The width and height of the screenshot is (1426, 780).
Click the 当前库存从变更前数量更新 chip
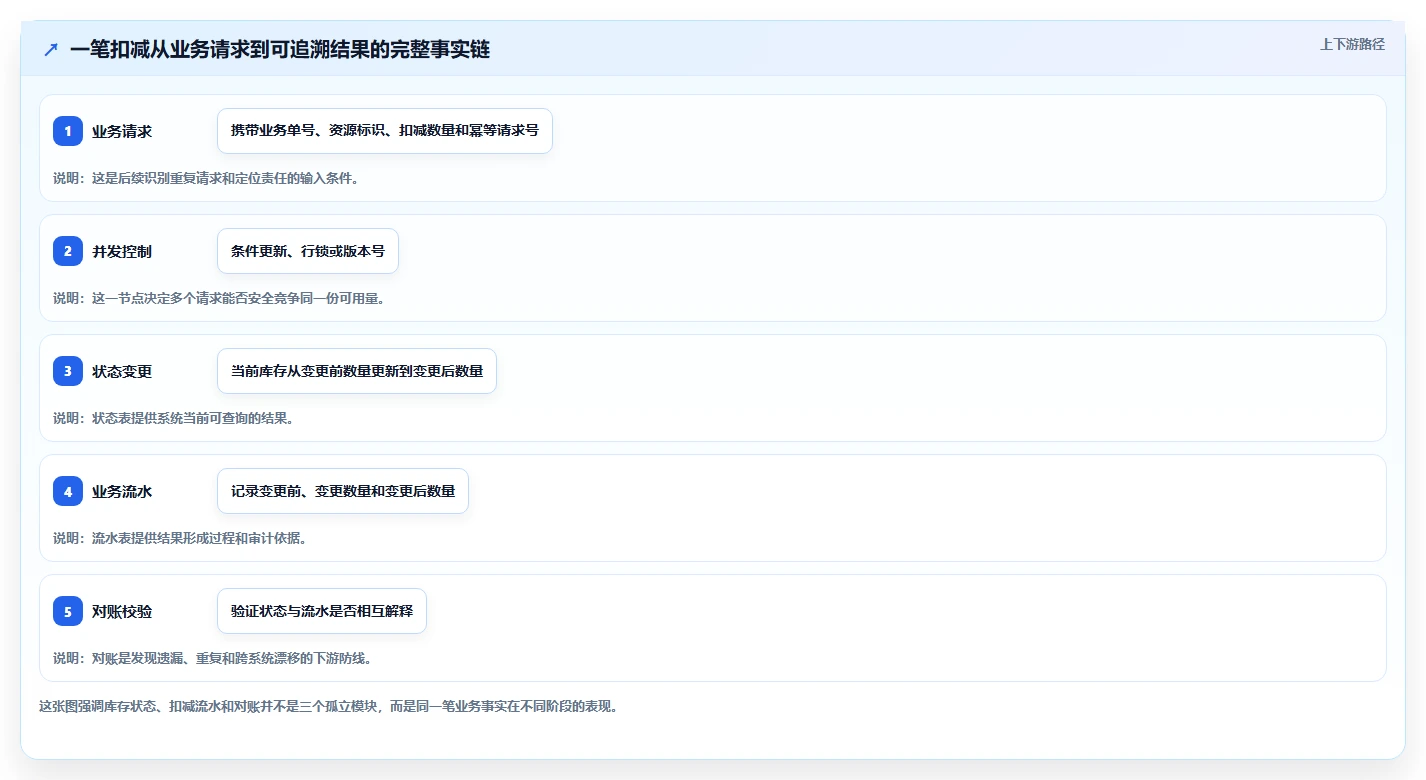click(x=357, y=371)
